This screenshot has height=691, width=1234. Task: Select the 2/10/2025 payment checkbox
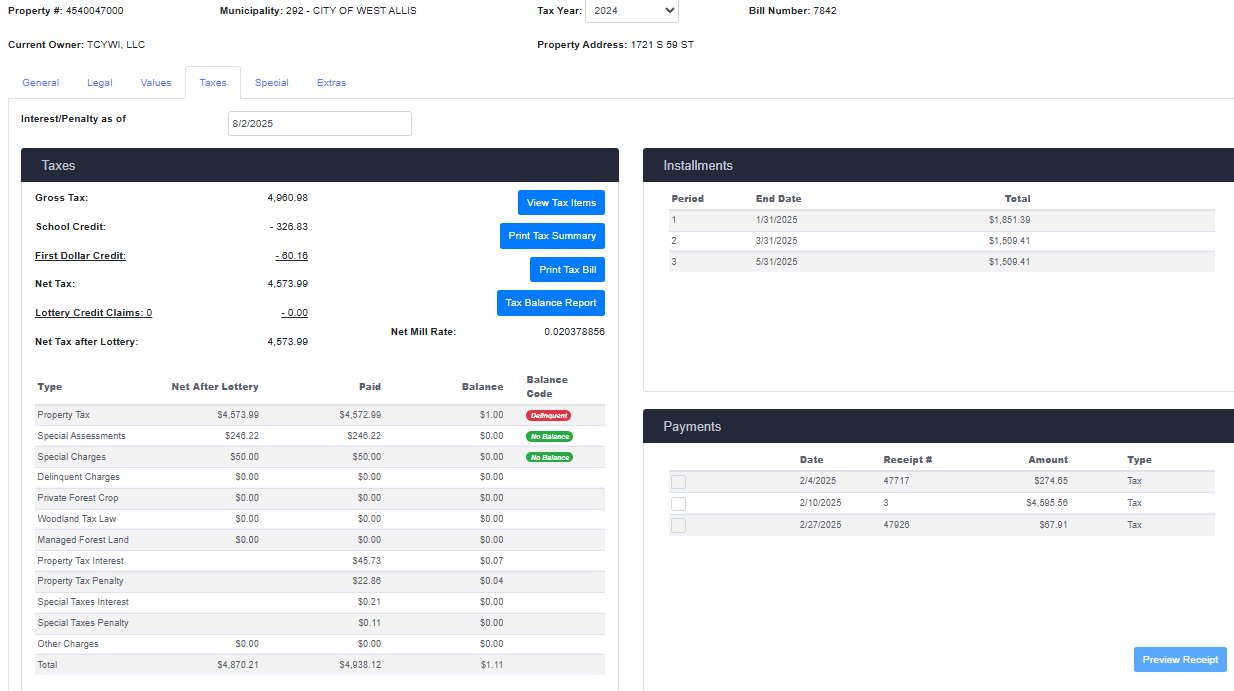(x=679, y=504)
